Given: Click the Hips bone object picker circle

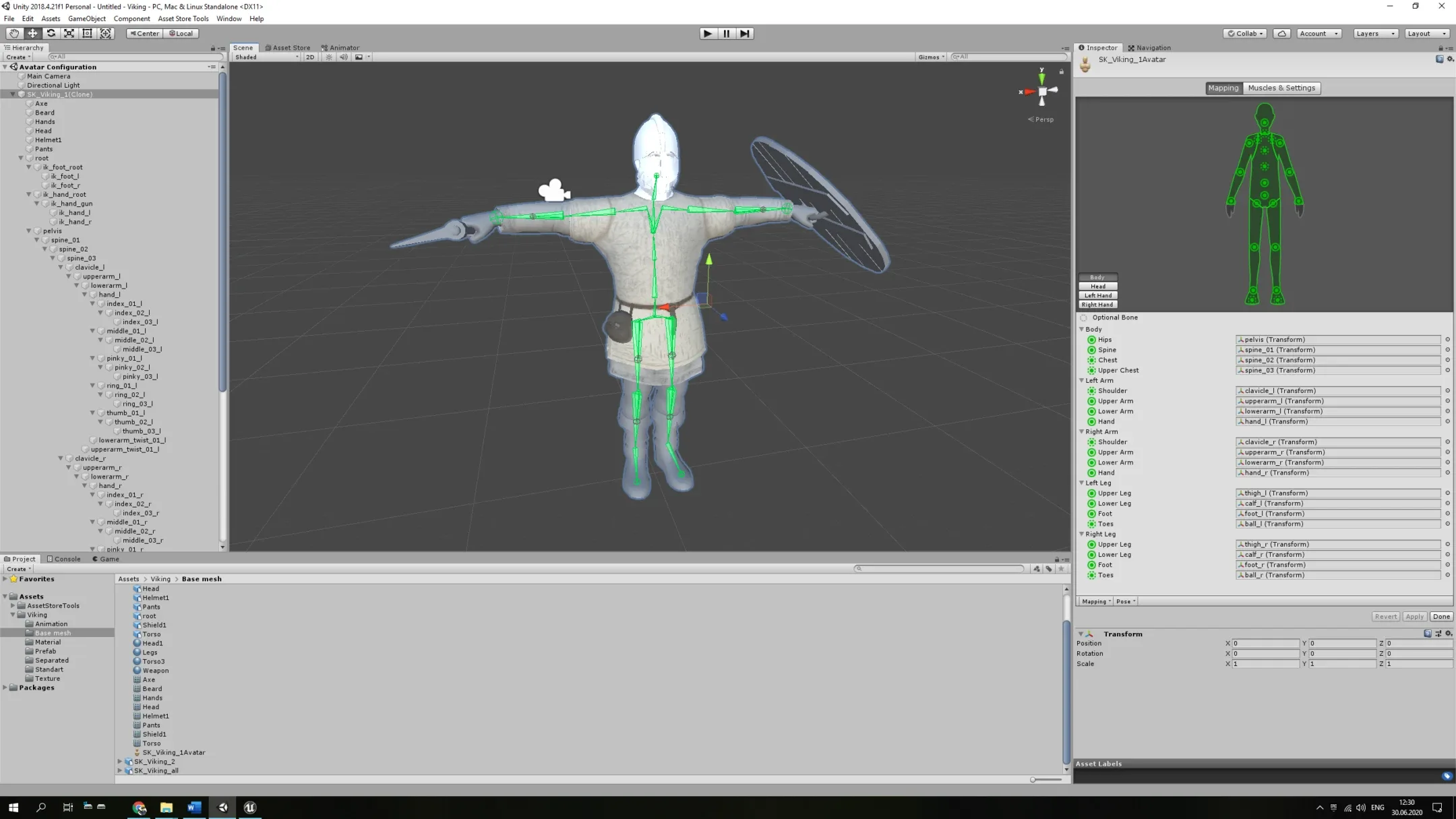Looking at the screenshot, I should point(1447,340).
